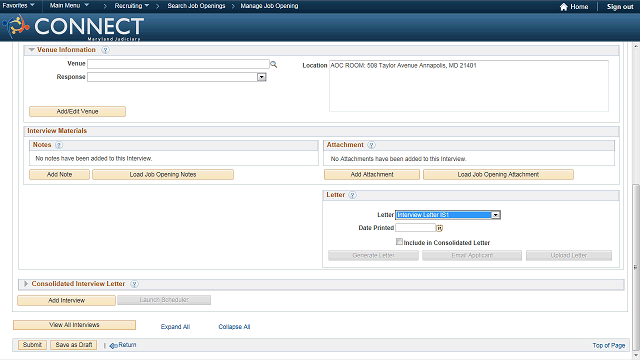This screenshot has width=640, height=360.
Task: Click the Collapse All link
Action: click(234, 327)
